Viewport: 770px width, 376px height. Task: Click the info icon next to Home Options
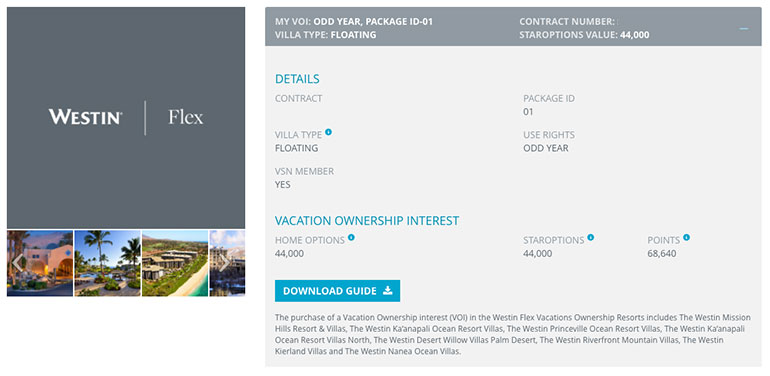click(x=351, y=238)
